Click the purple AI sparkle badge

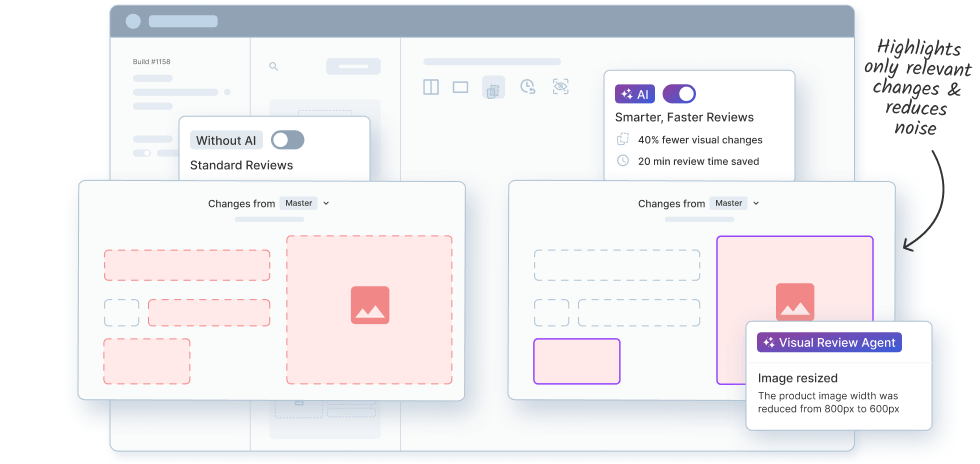tap(635, 94)
